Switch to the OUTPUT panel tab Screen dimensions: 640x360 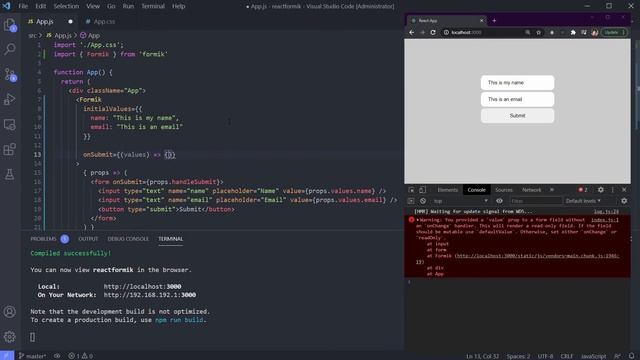[88, 239]
